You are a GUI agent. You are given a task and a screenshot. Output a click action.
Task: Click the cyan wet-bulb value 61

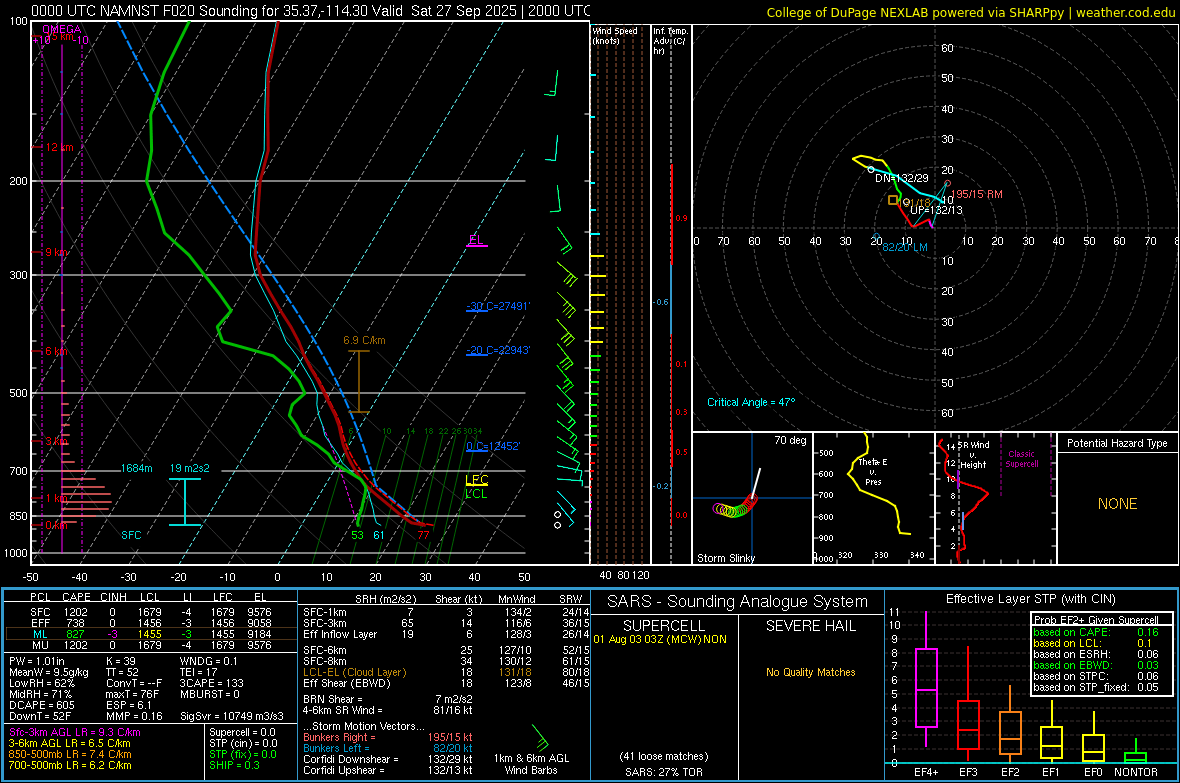(x=379, y=535)
